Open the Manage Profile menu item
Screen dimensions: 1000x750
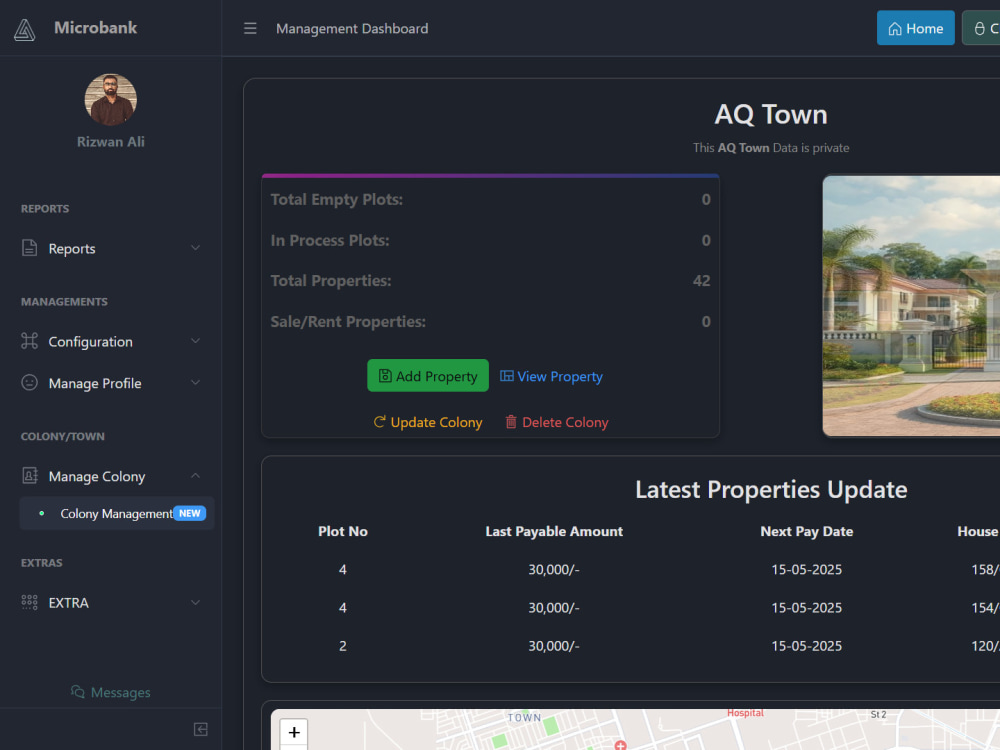pos(111,383)
